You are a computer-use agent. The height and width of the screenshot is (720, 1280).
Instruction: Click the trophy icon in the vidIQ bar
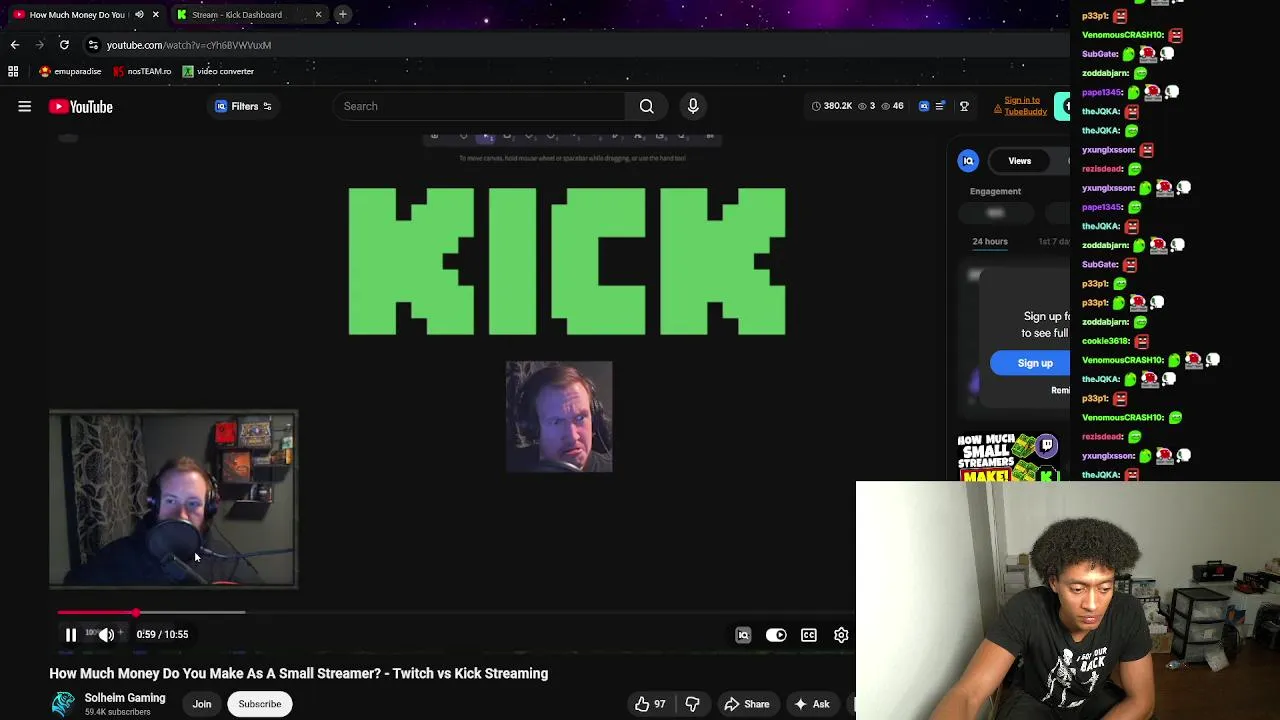click(x=964, y=106)
